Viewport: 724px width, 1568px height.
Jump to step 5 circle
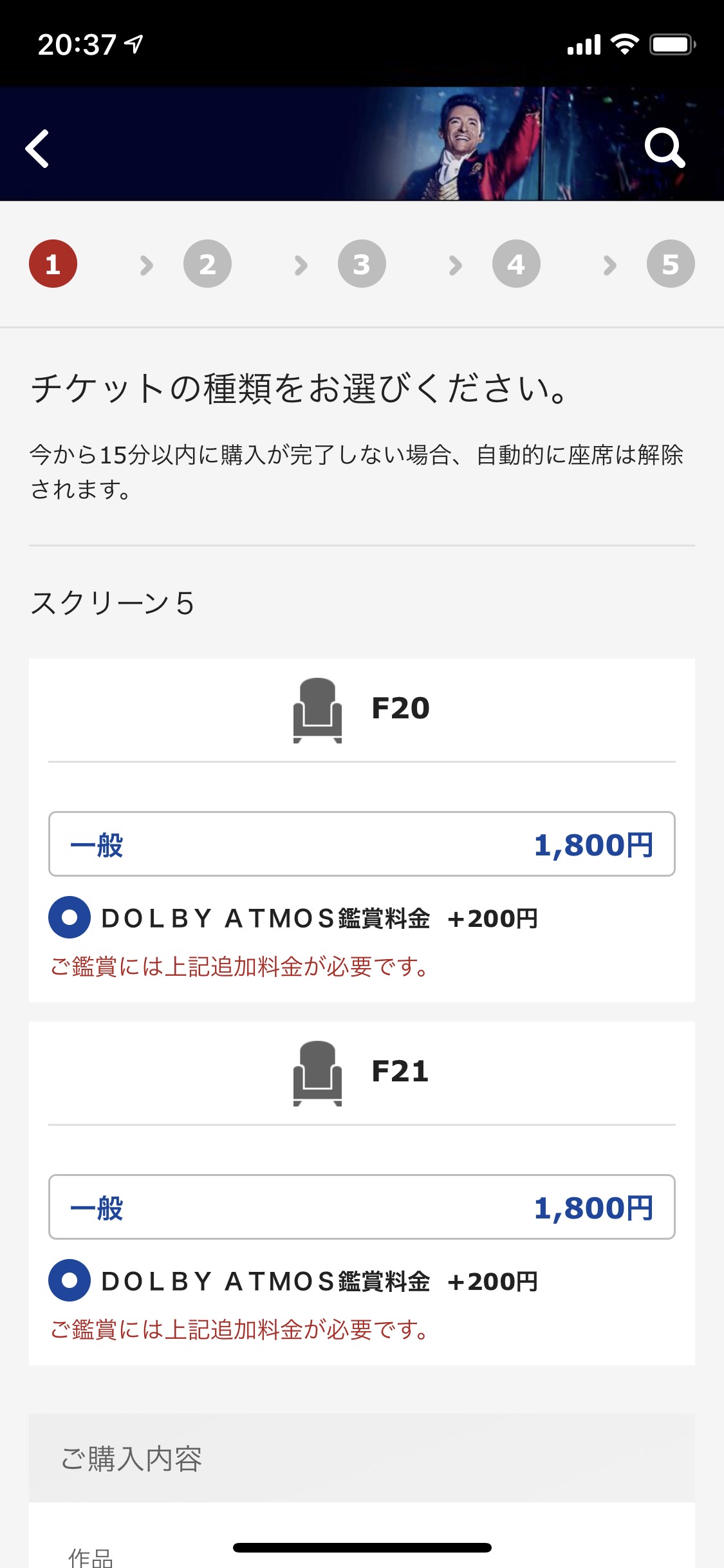671,264
